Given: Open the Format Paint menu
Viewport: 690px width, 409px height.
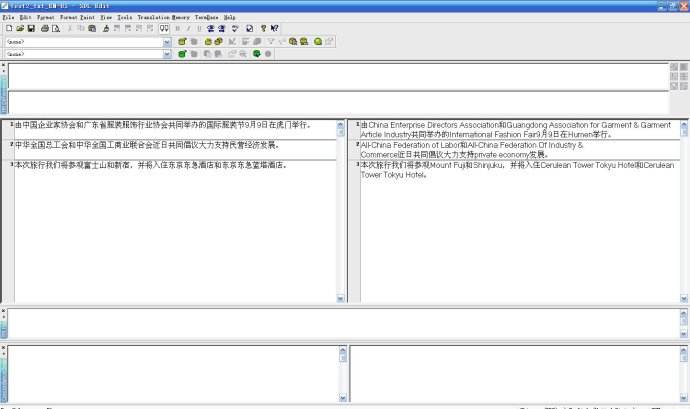Looking at the screenshot, I should [x=77, y=17].
